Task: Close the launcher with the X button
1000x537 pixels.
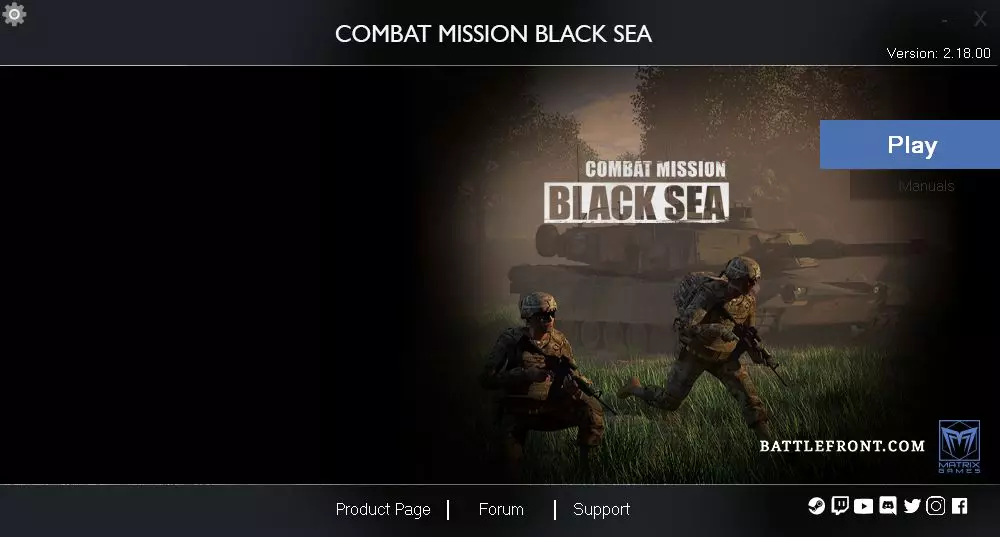Action: [x=980, y=19]
